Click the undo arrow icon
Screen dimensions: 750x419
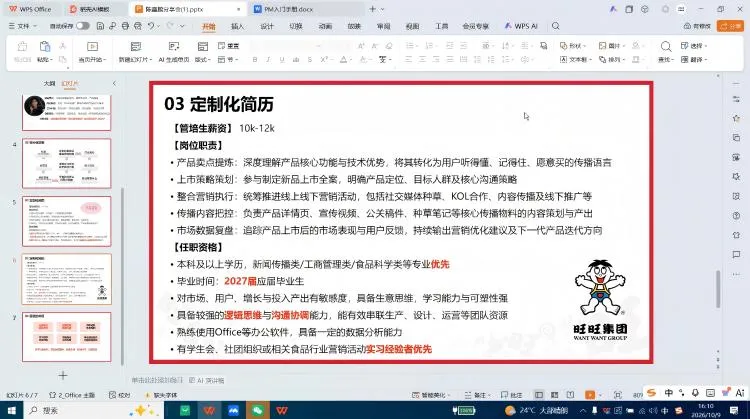tap(151, 26)
